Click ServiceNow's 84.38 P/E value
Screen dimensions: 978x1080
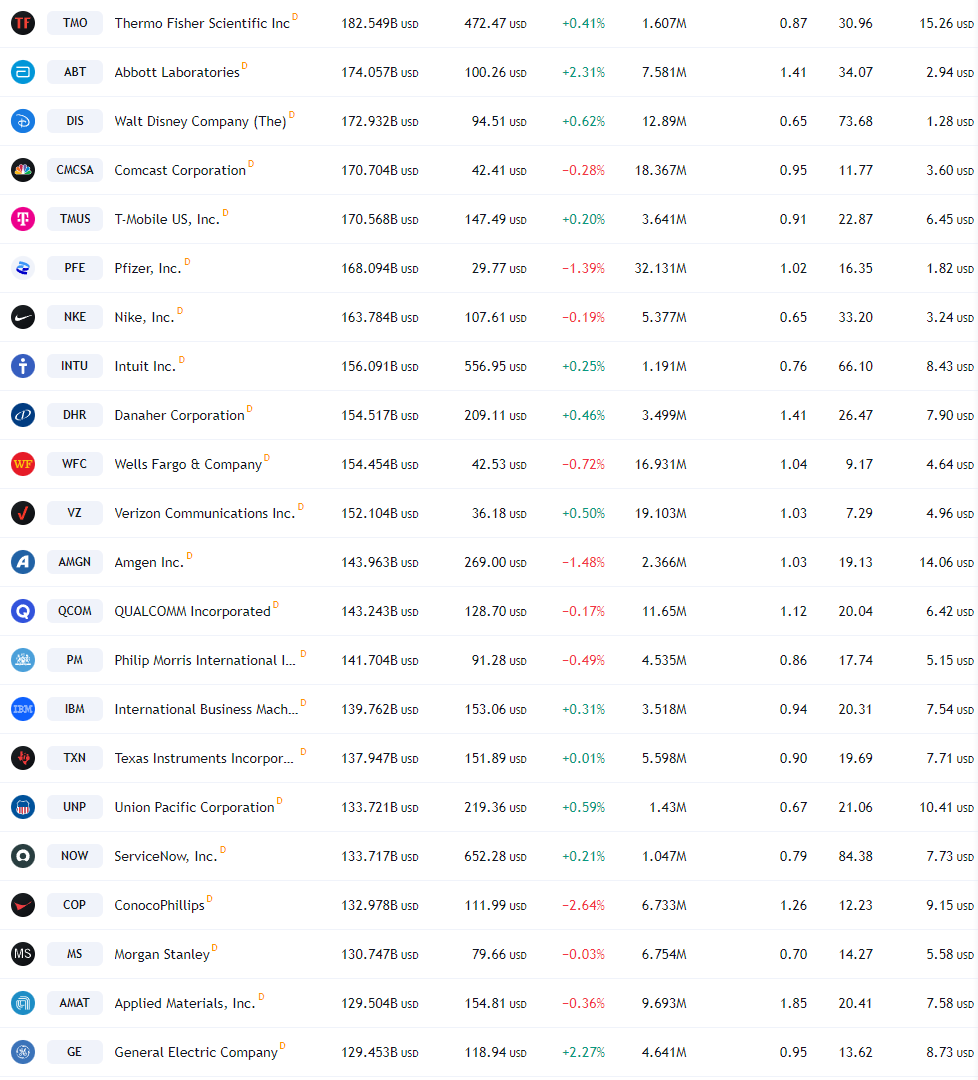click(855, 856)
